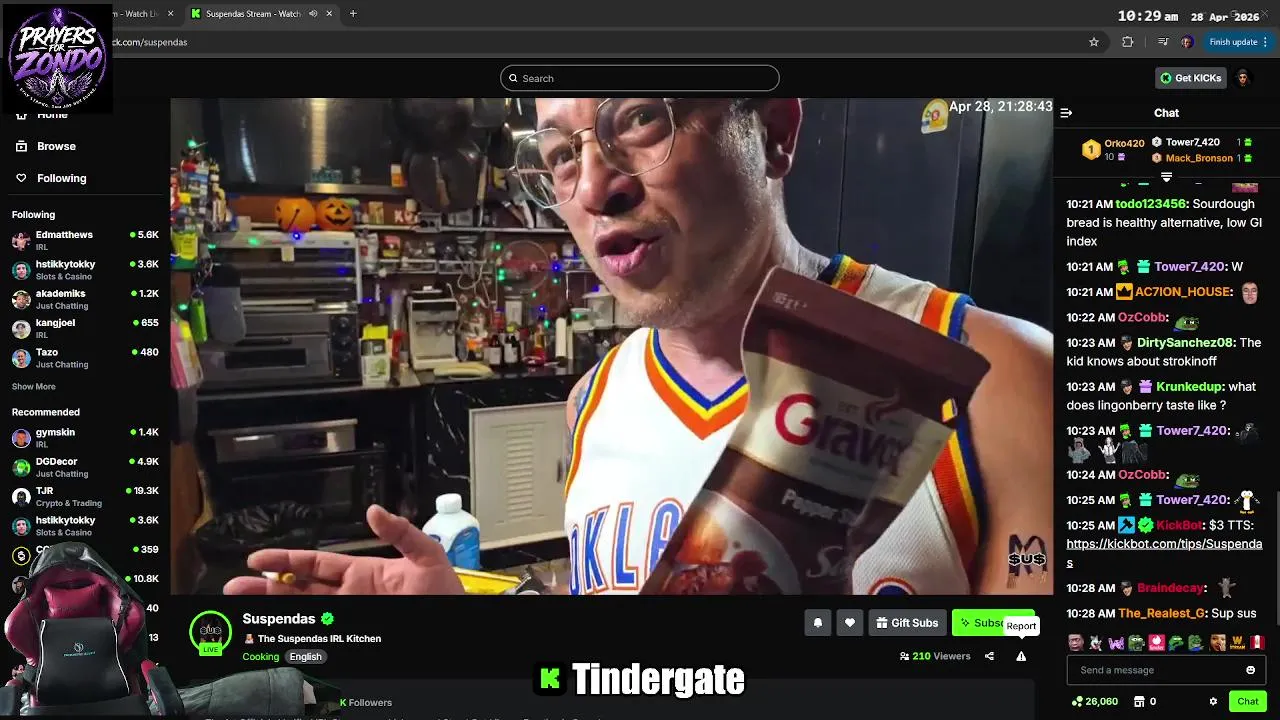1280x720 pixels.
Task: Open Following in the sidebar
Action: point(61,178)
